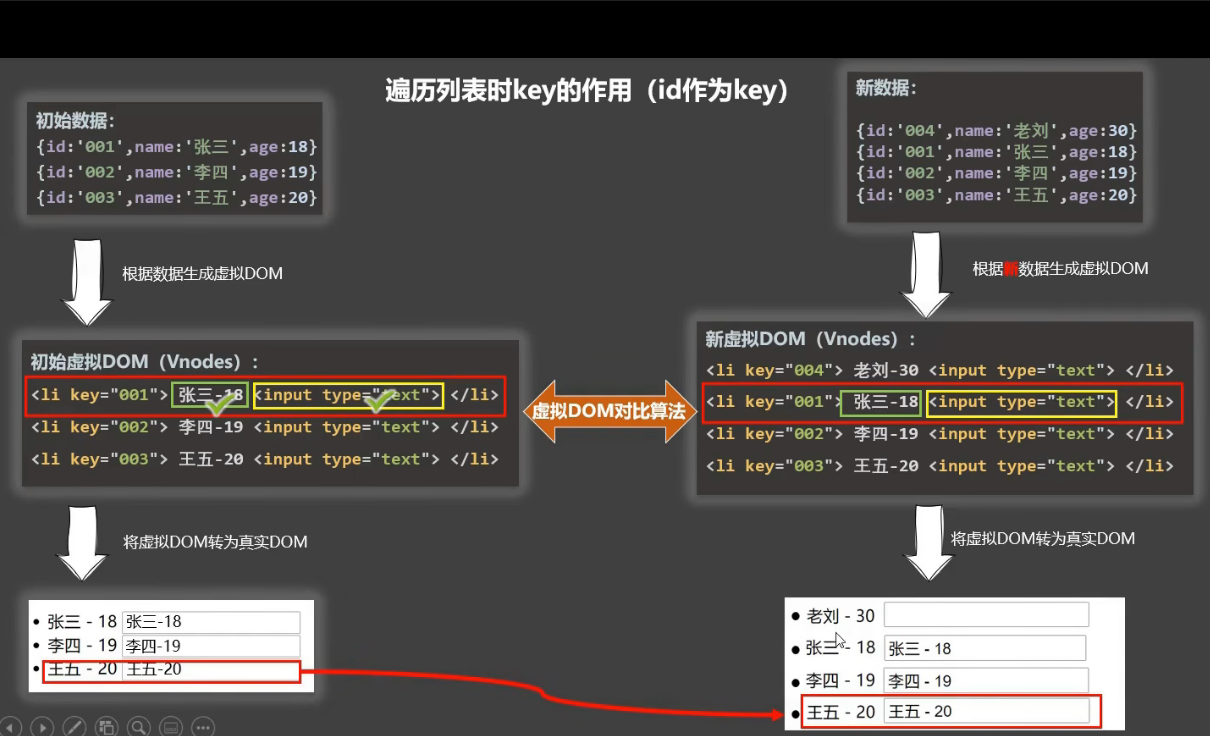Select the id:'003' 王五 row in 新数据
The width and height of the screenshot is (1210, 736).
point(997,195)
